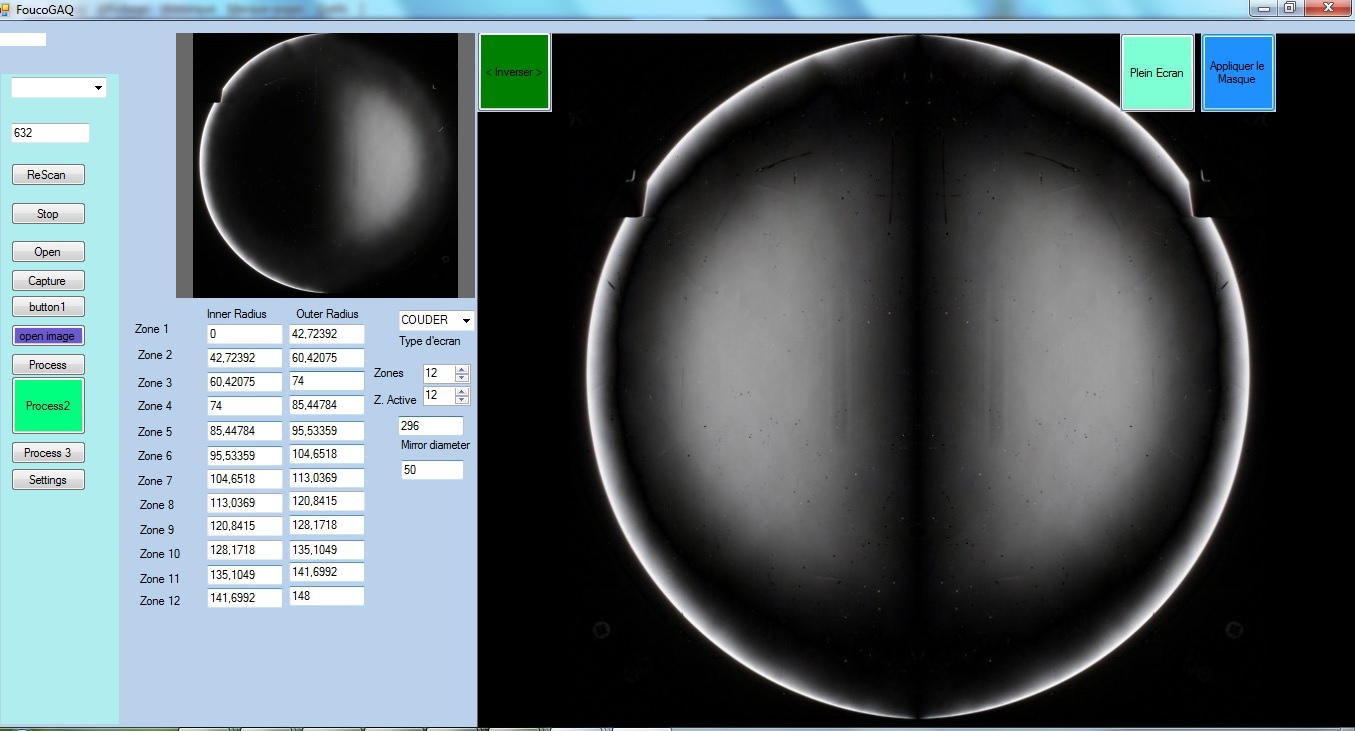Click the Zones number field showing 12
Screen dimensions: 1355x731
(439, 373)
